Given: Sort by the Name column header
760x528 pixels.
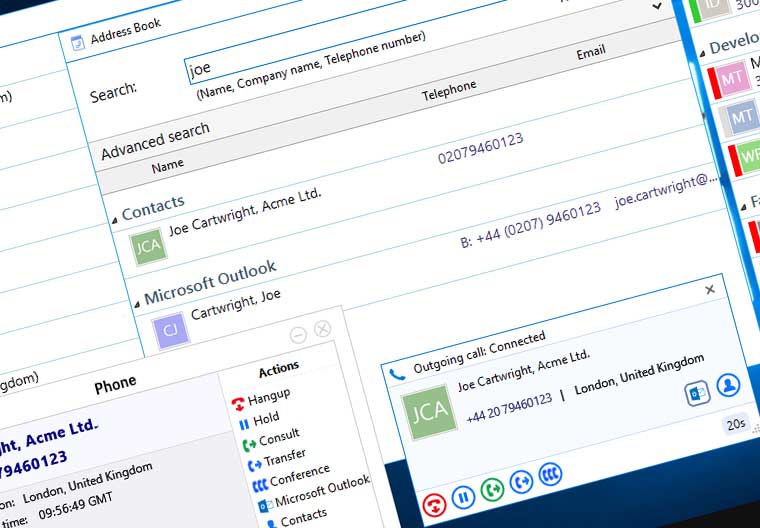Looking at the screenshot, I should [x=168, y=166].
